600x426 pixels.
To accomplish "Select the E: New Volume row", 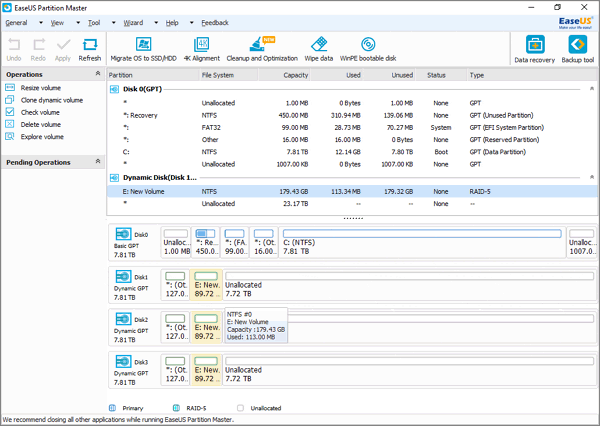I will pos(352,191).
